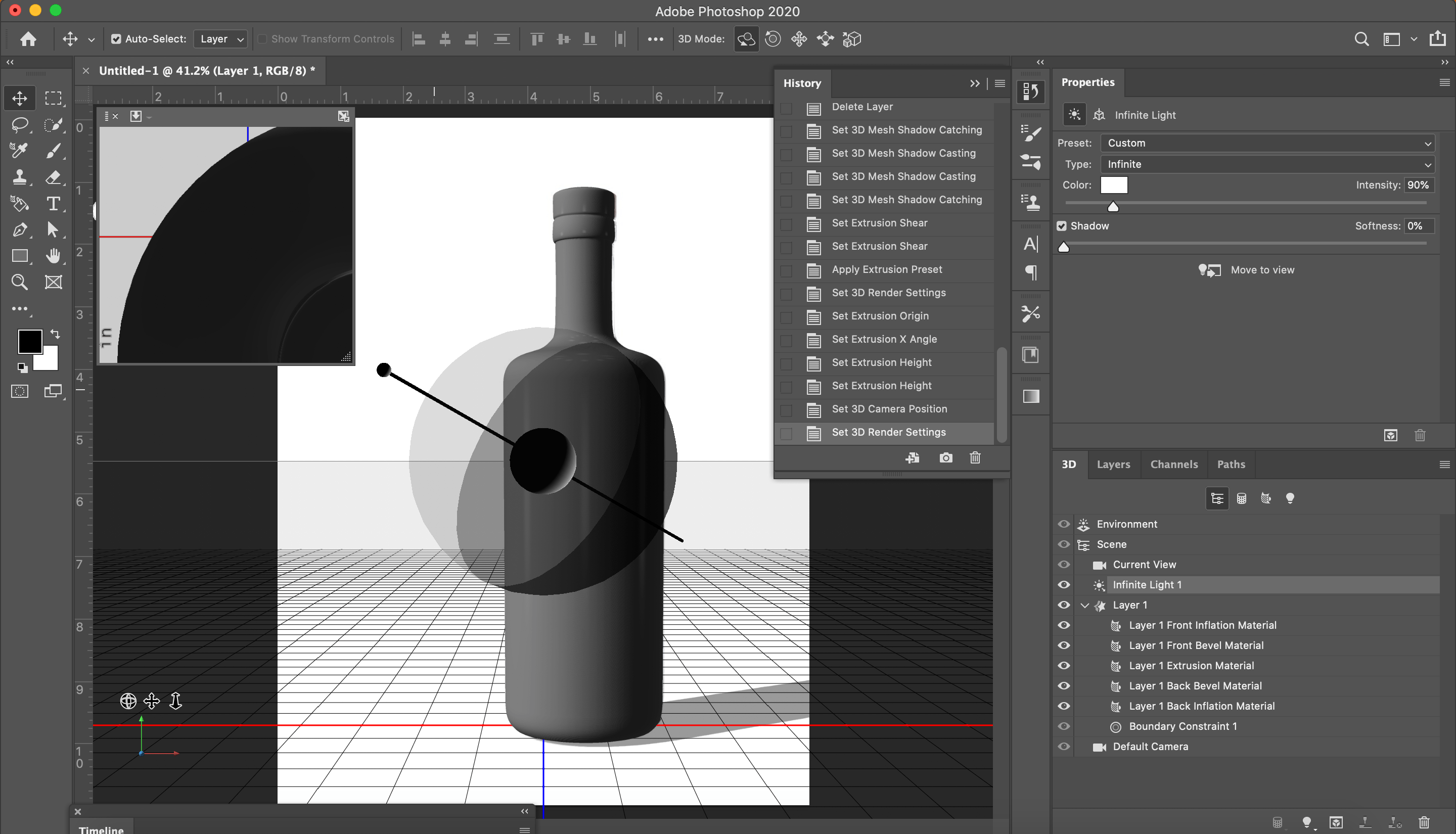Filter 3D panel by Lights bulb icon

(x=1290, y=498)
